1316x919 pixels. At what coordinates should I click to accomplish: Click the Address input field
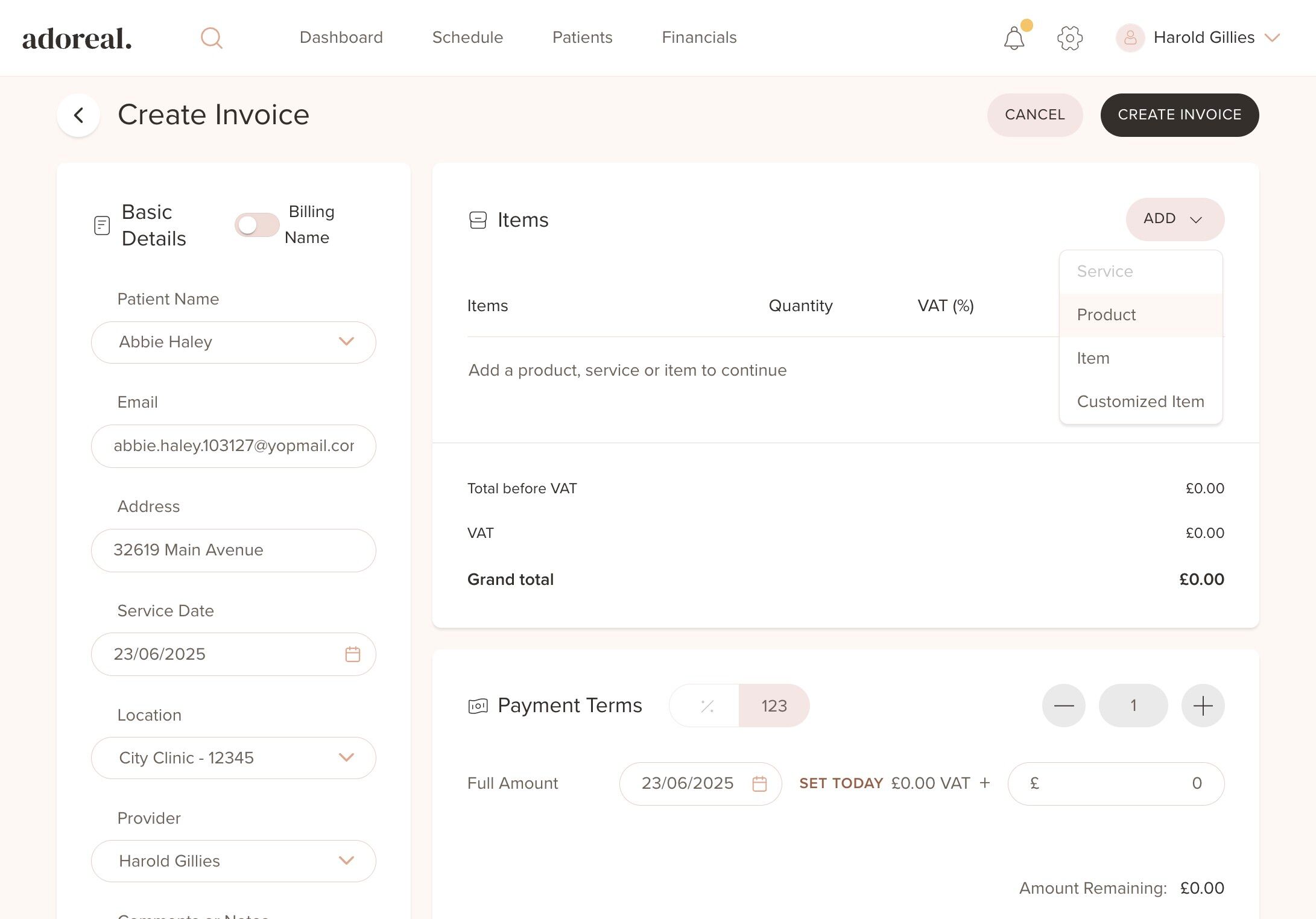tap(233, 550)
